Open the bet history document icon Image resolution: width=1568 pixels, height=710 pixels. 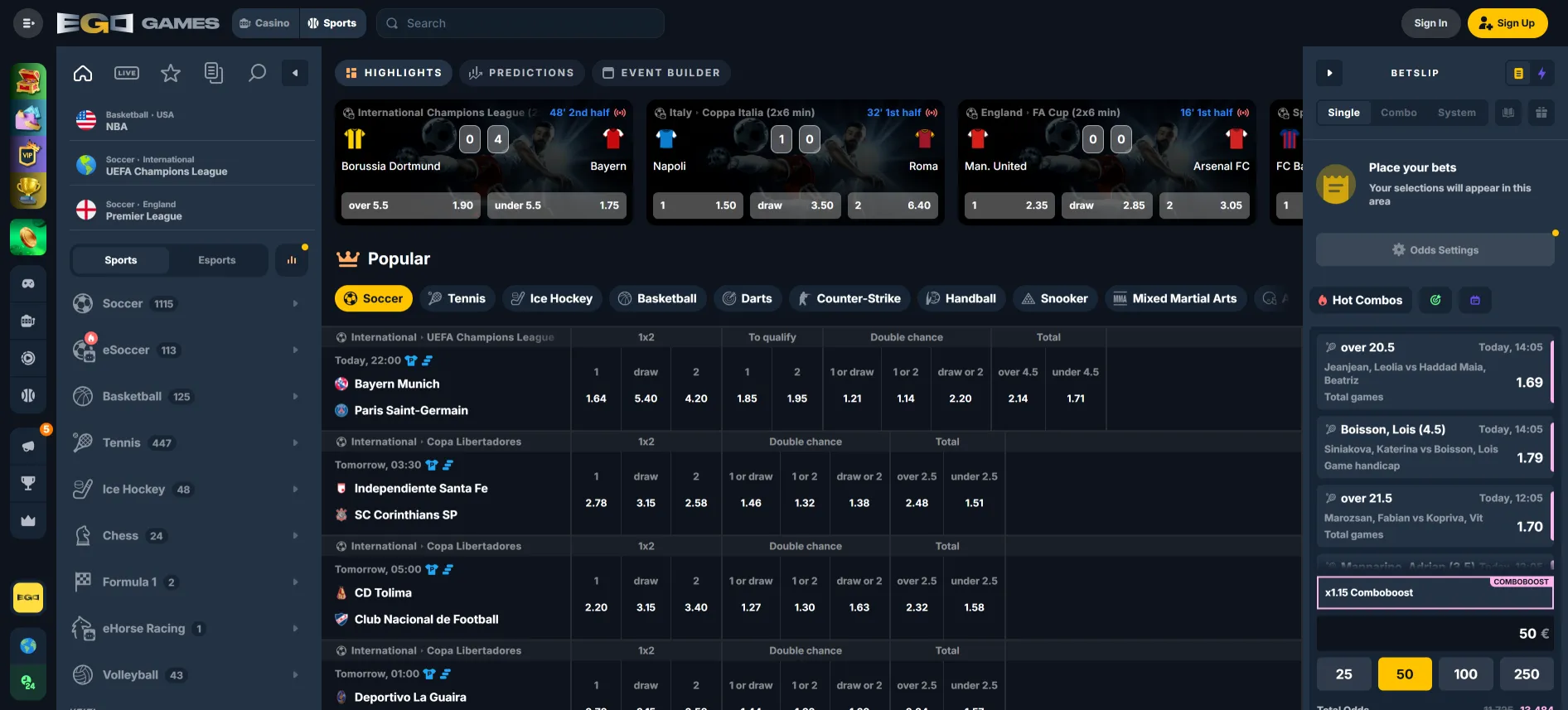pos(214,73)
